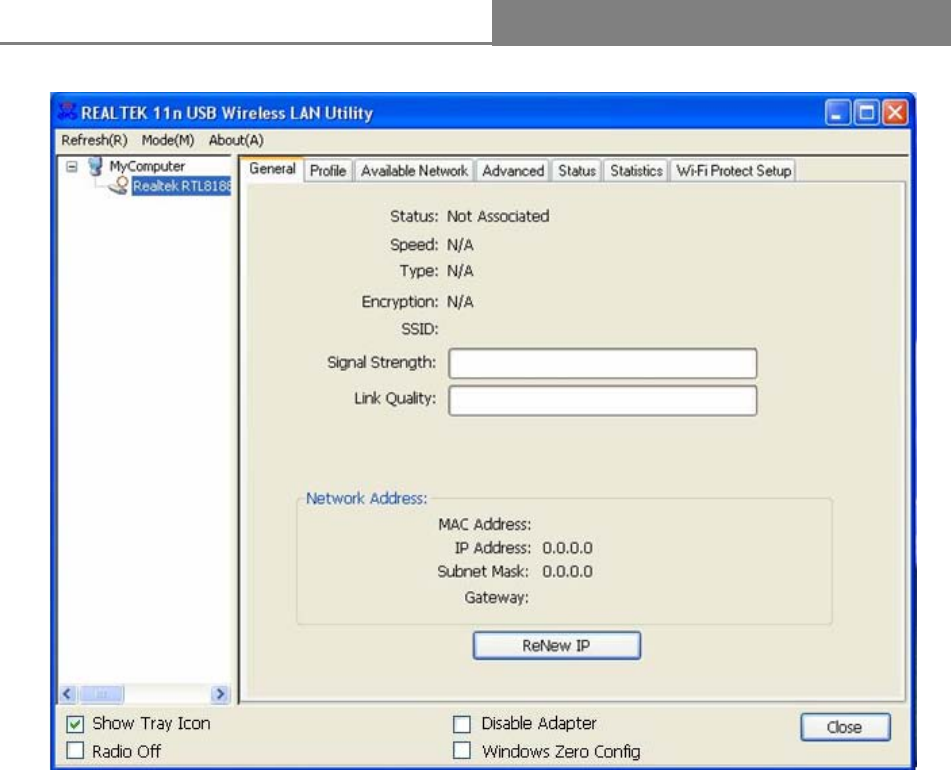Click the MyComputer icon in tree

coord(95,166)
